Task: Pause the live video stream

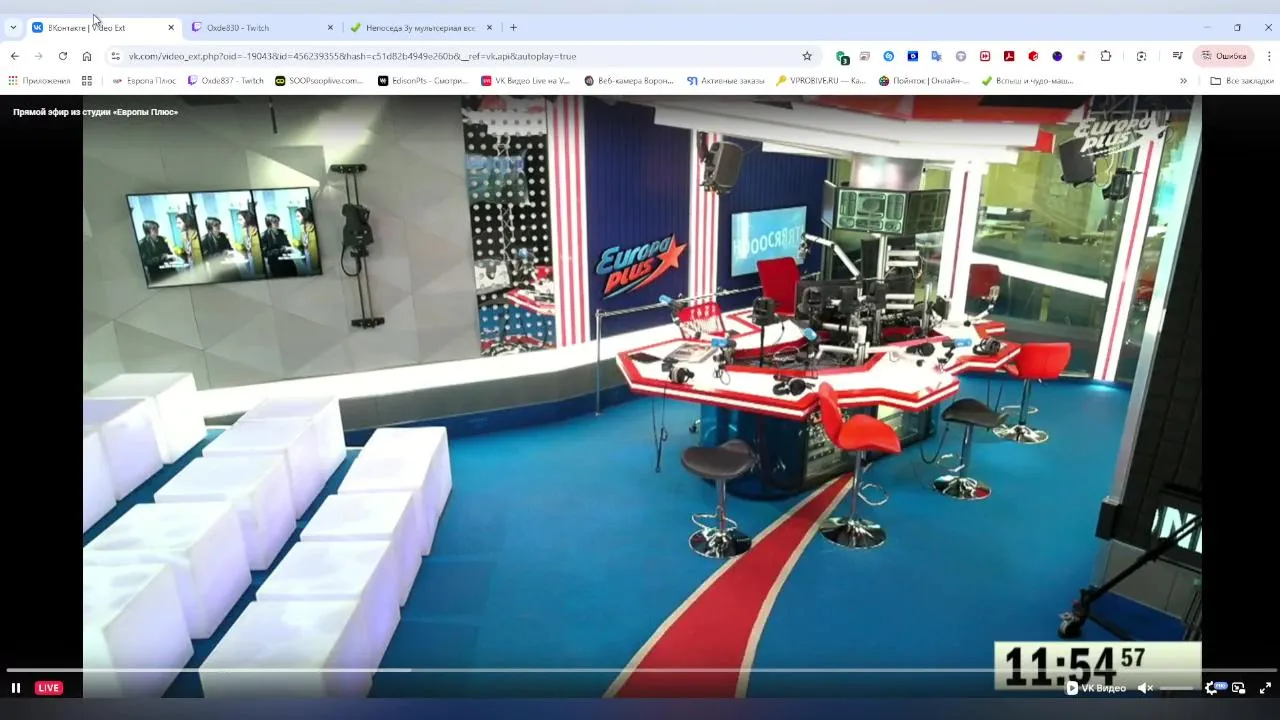Action: [15, 688]
